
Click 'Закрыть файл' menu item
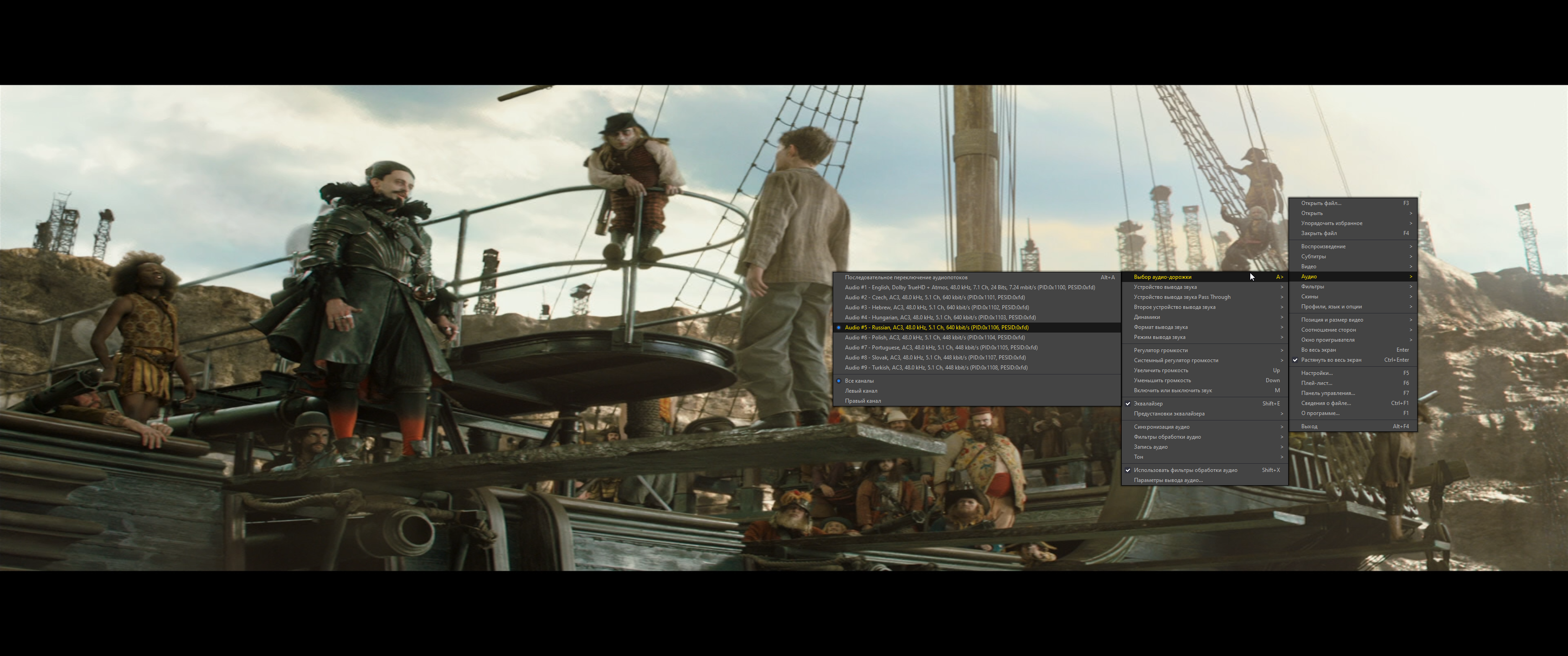[x=1352, y=234]
